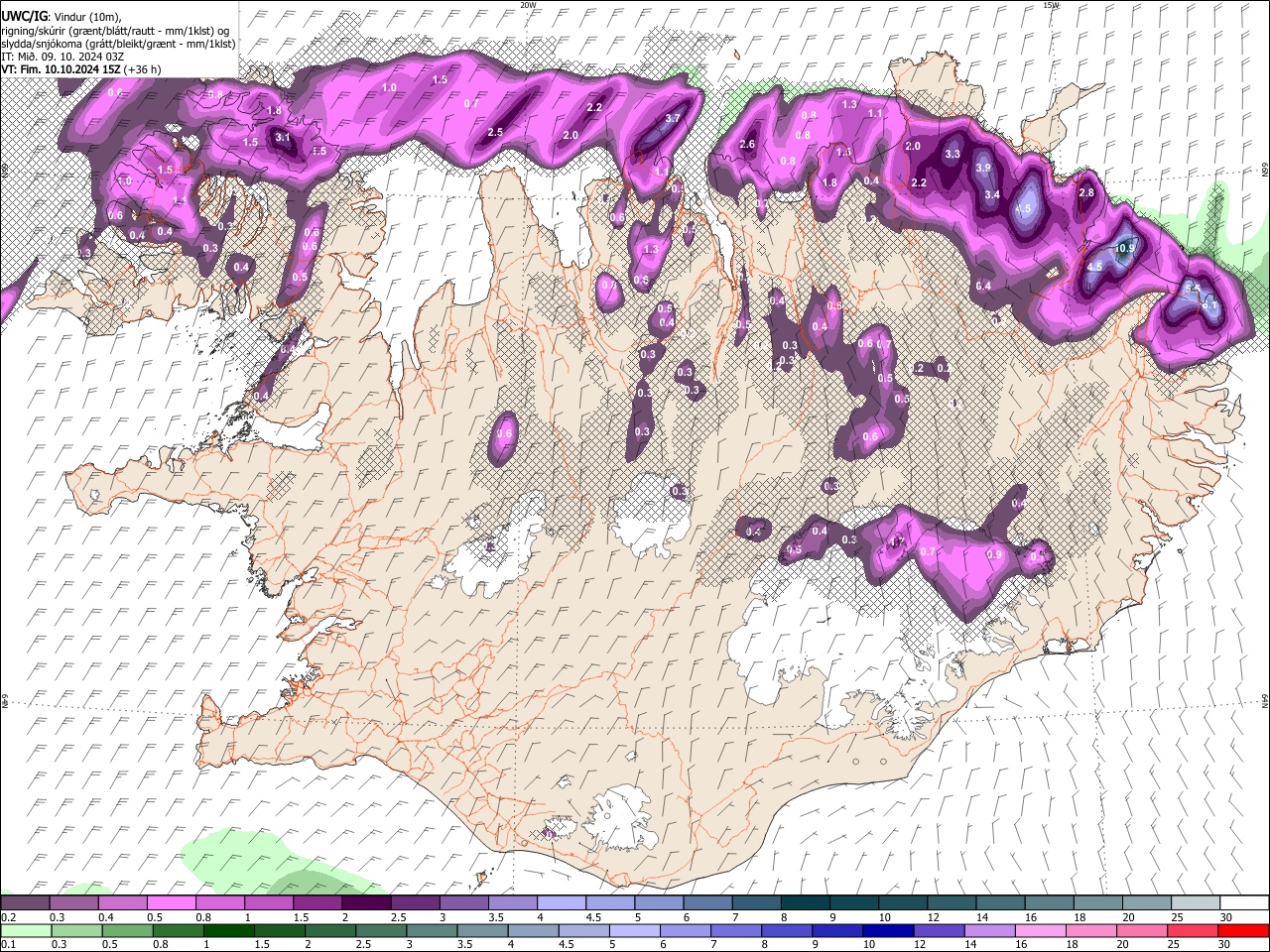Pick the pale green 0.1 swatch in the lower legend row
Image resolution: width=1270 pixels, height=952 pixels.
[26, 930]
